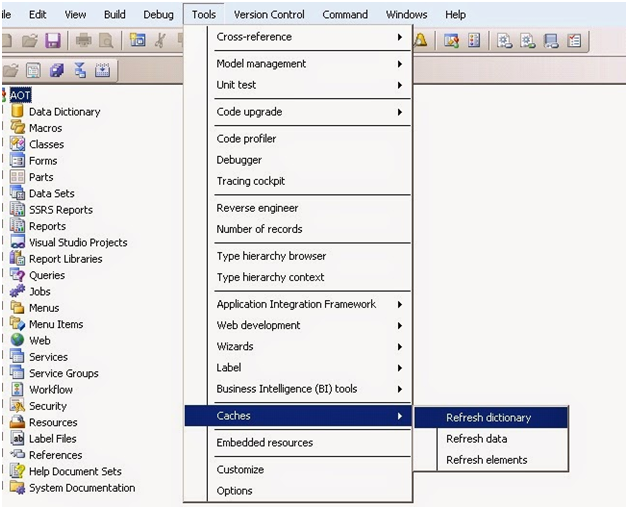The width and height of the screenshot is (628, 509).
Task: Expand the Label submenu arrow
Action: tap(399, 368)
